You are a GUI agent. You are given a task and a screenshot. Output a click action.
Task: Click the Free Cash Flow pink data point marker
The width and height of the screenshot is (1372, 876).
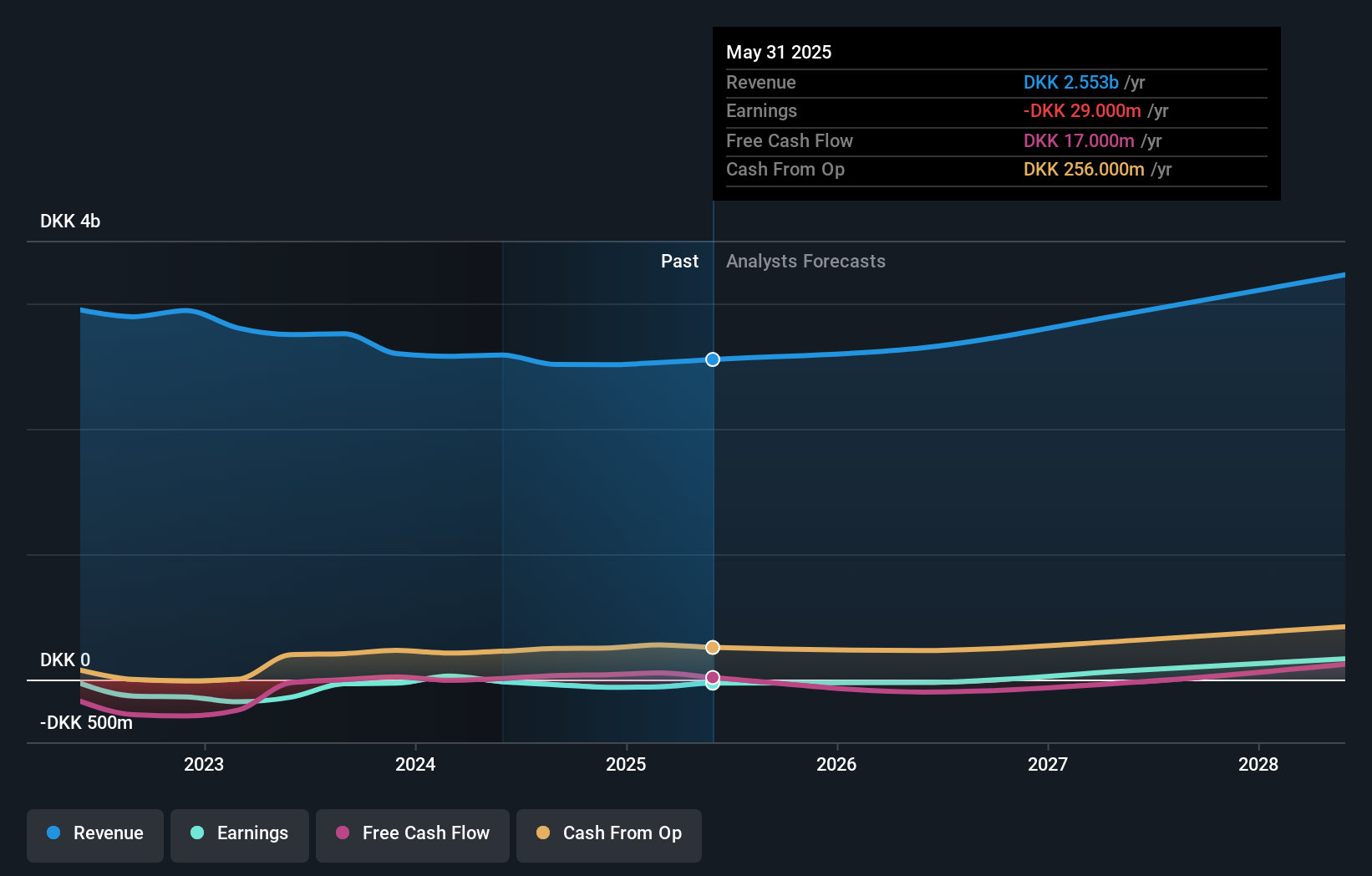(713, 677)
